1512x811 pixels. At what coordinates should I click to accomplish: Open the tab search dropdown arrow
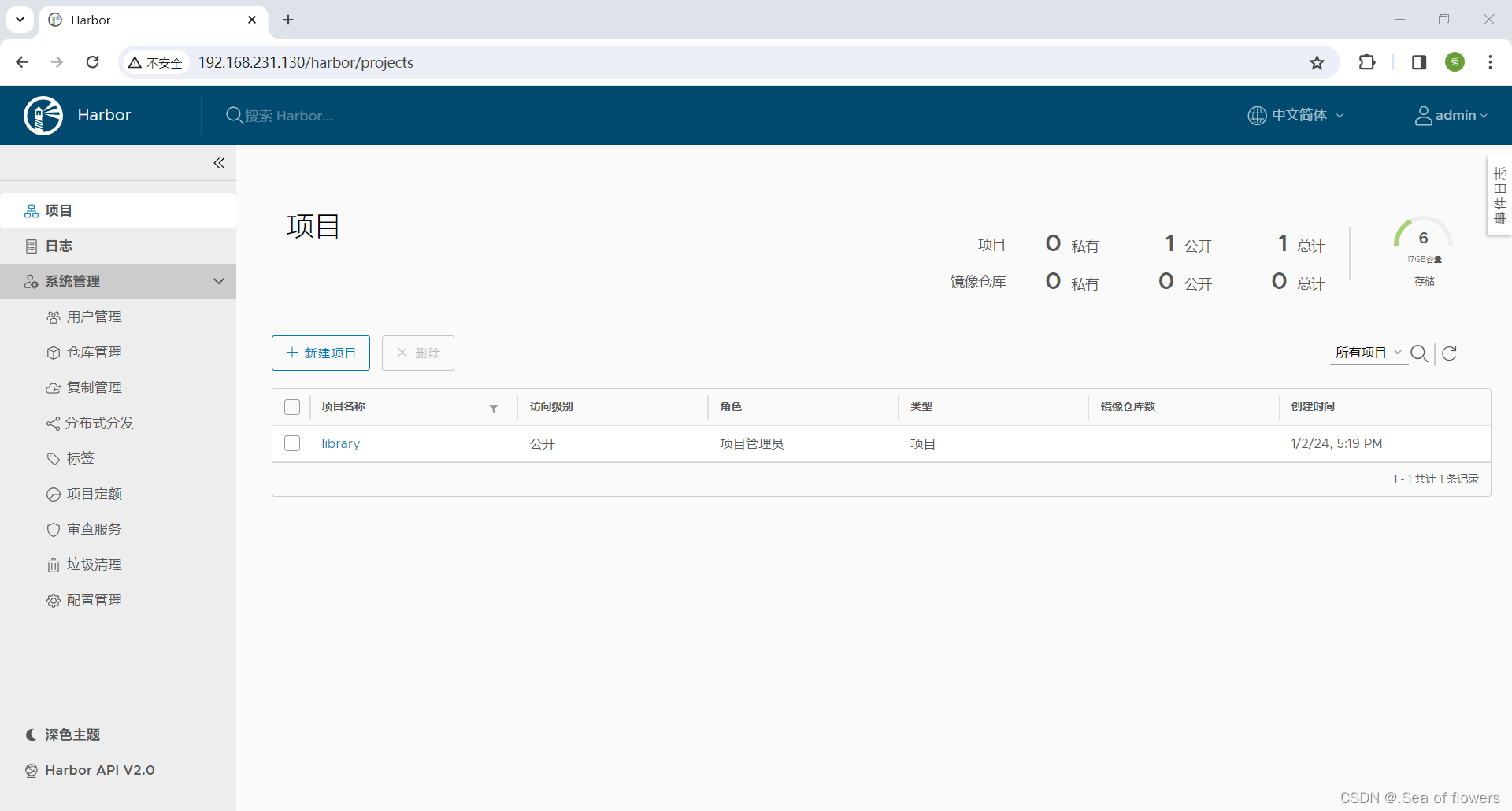[20, 20]
